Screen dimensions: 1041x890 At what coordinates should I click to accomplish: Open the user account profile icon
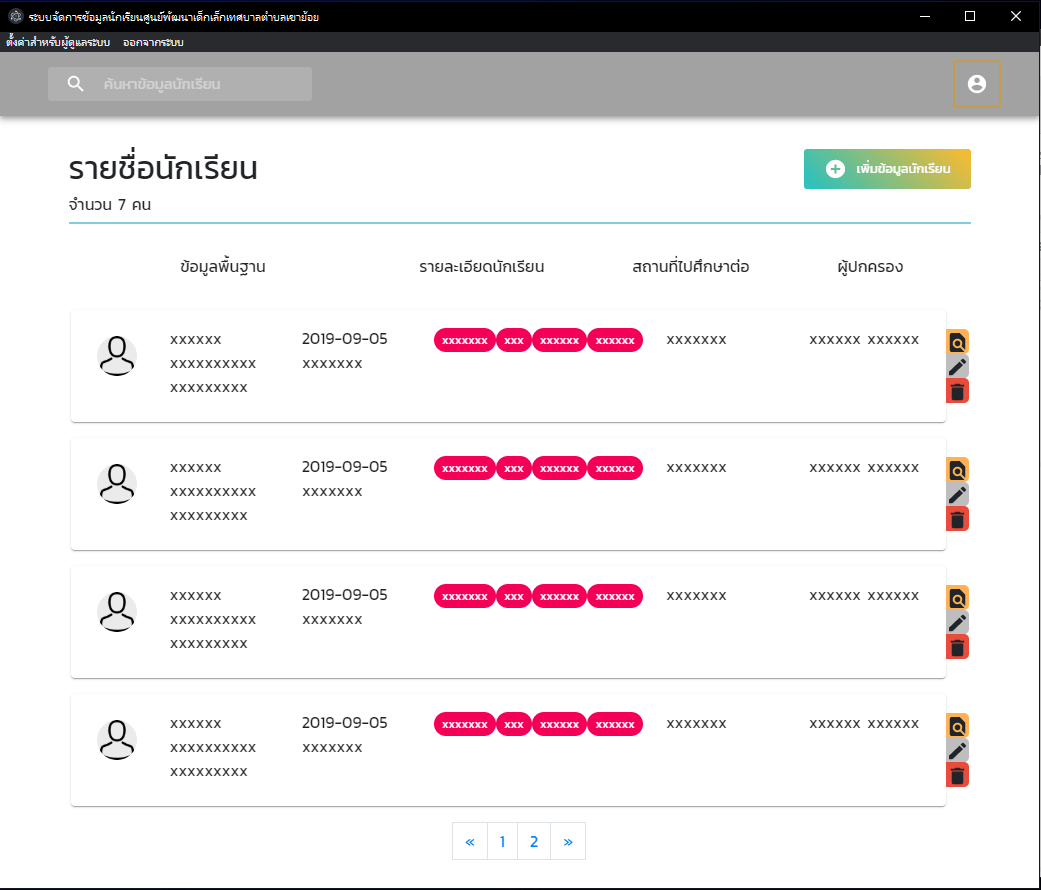tap(977, 84)
